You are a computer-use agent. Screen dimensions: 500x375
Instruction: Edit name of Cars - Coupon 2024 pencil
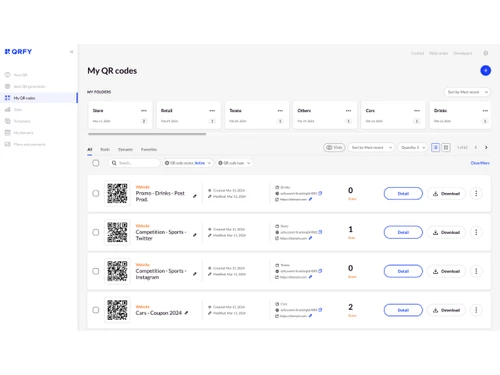(186, 313)
